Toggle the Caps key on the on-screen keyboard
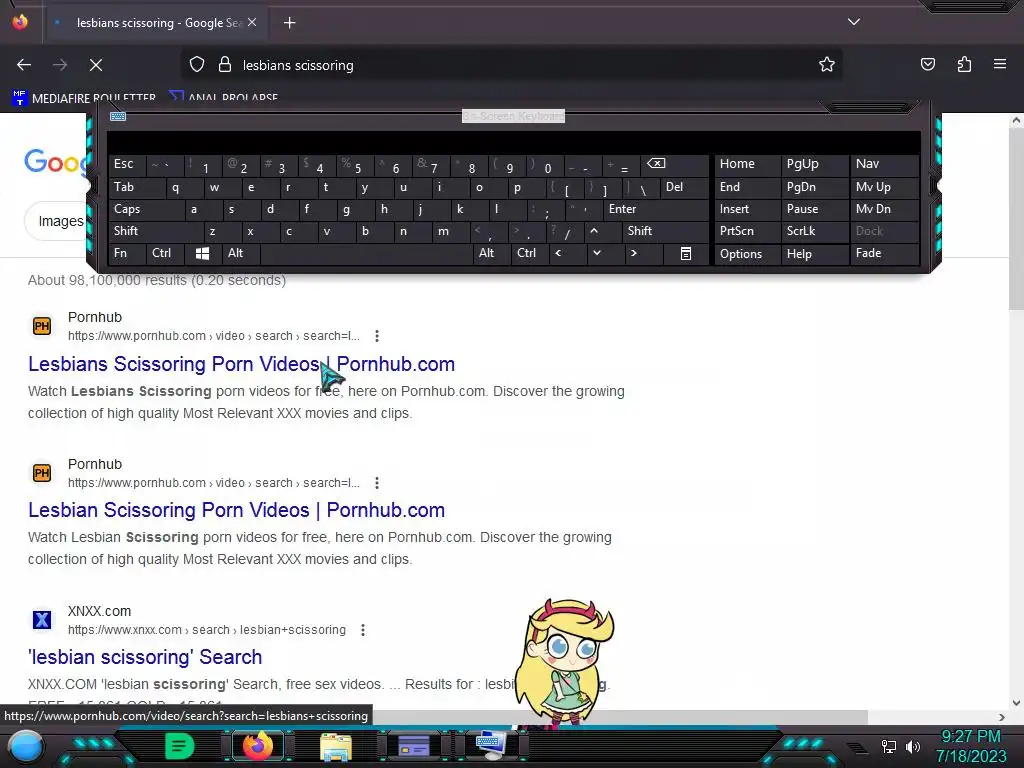 (x=146, y=210)
